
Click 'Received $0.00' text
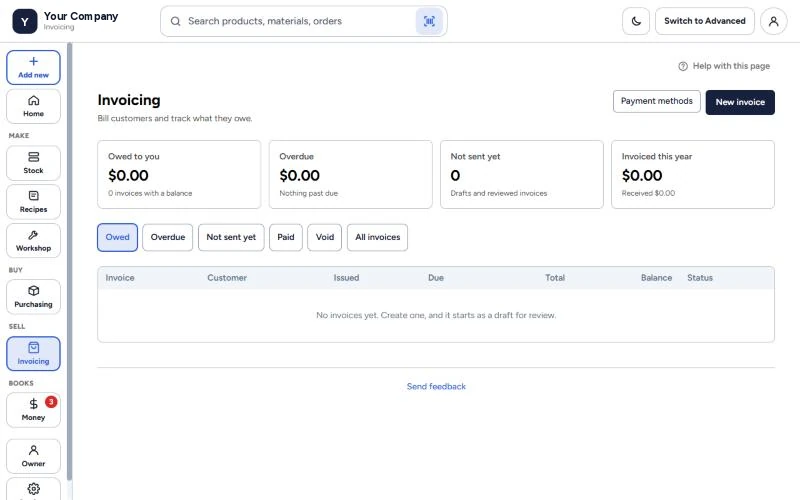point(648,193)
